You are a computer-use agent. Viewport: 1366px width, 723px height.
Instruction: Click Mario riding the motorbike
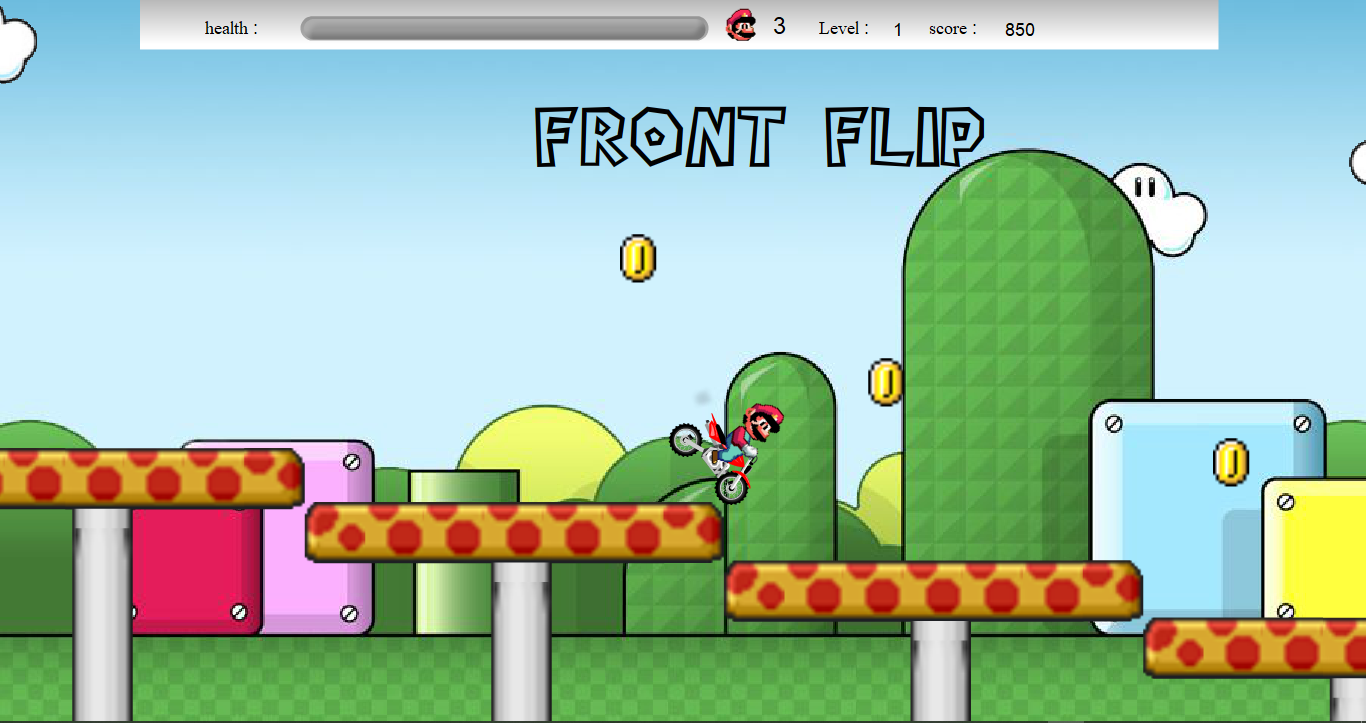coord(727,452)
